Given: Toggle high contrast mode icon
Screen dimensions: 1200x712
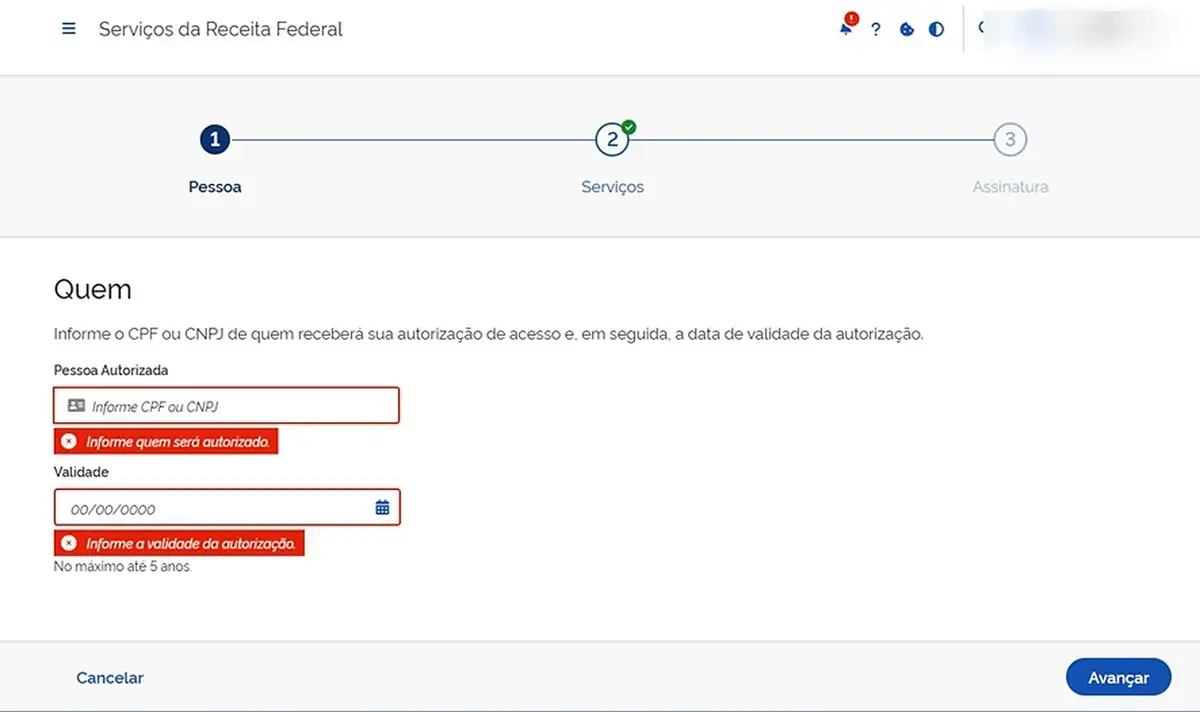Looking at the screenshot, I should point(936,30).
